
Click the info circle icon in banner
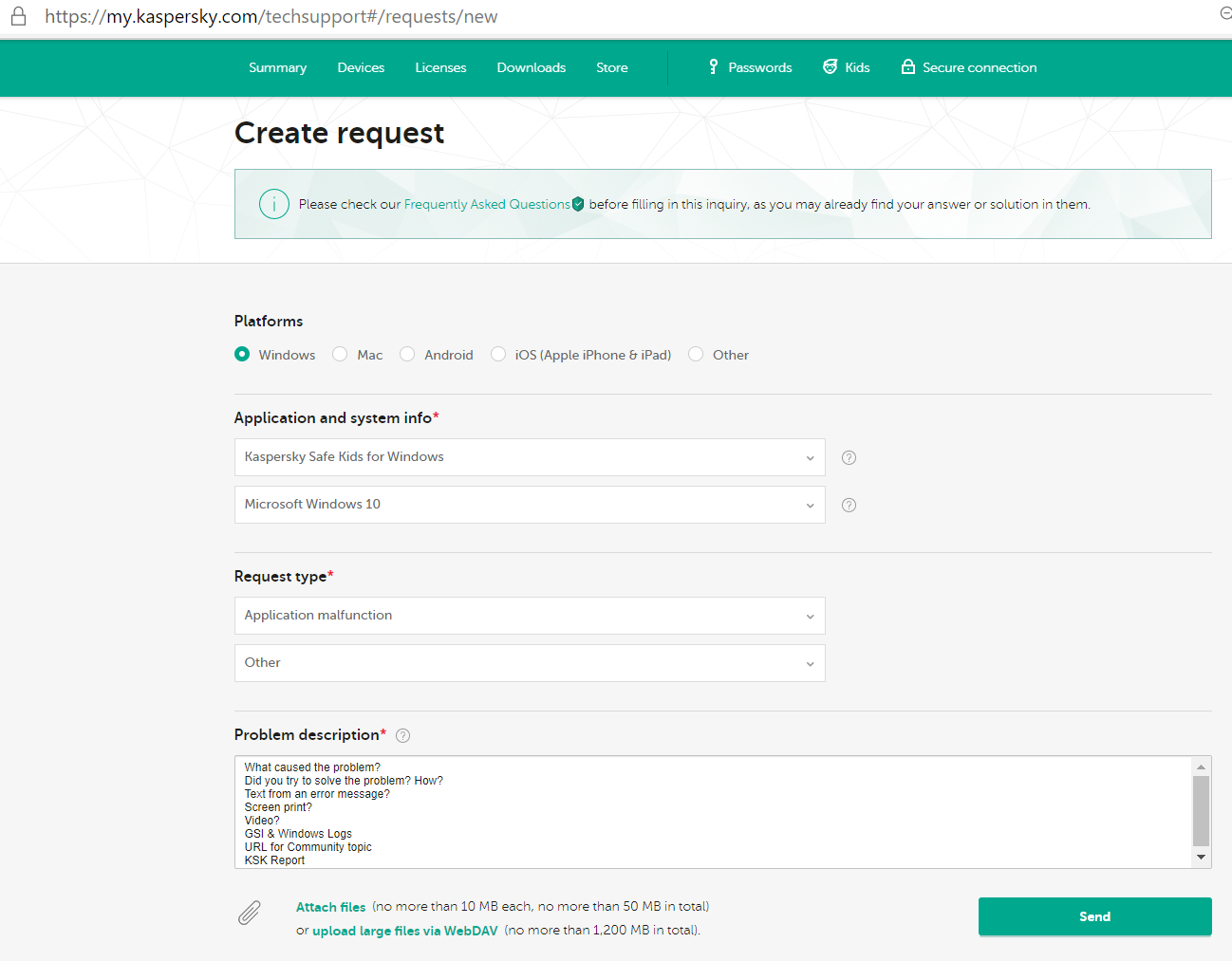[x=274, y=204]
